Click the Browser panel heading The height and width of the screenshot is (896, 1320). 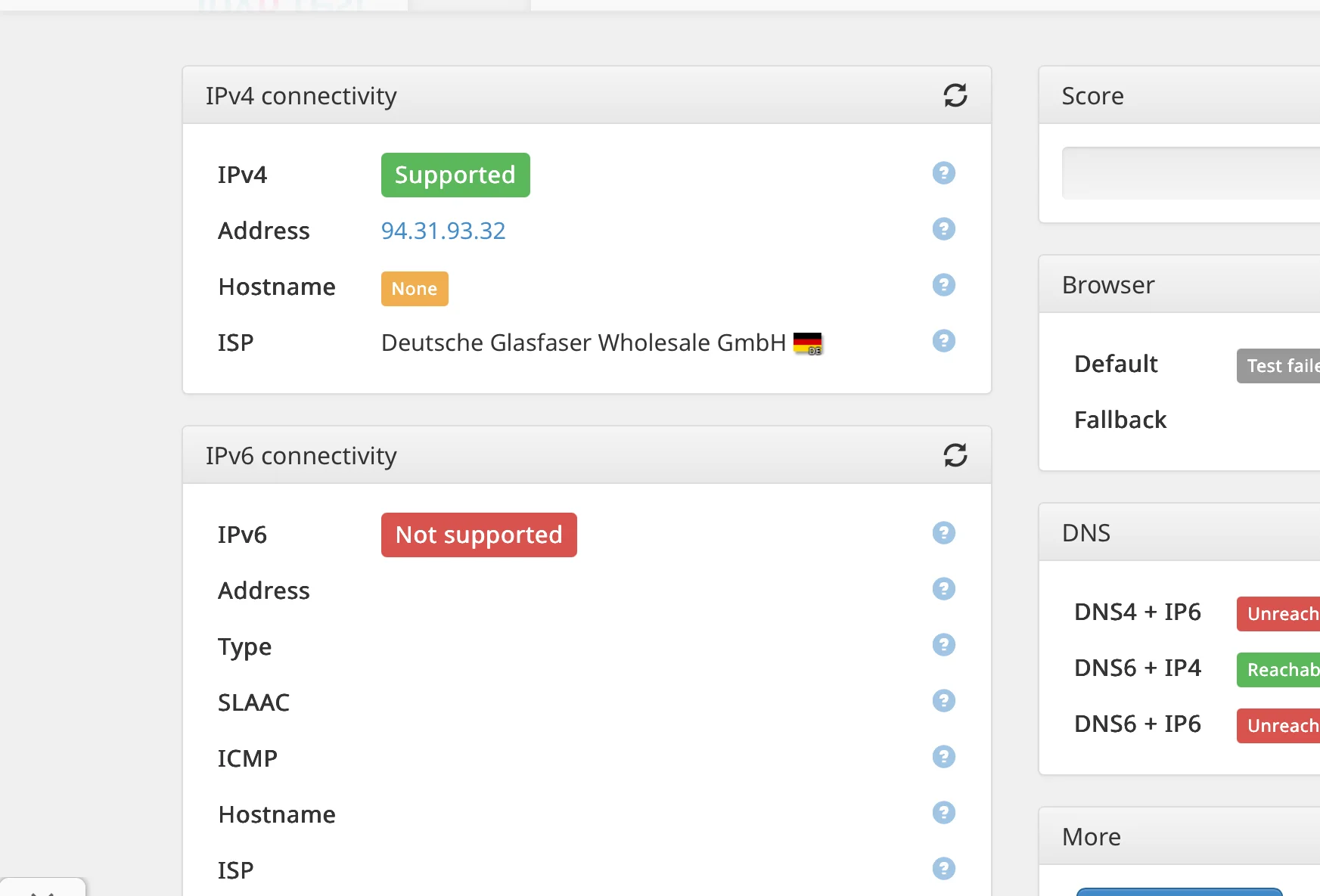(x=1108, y=285)
